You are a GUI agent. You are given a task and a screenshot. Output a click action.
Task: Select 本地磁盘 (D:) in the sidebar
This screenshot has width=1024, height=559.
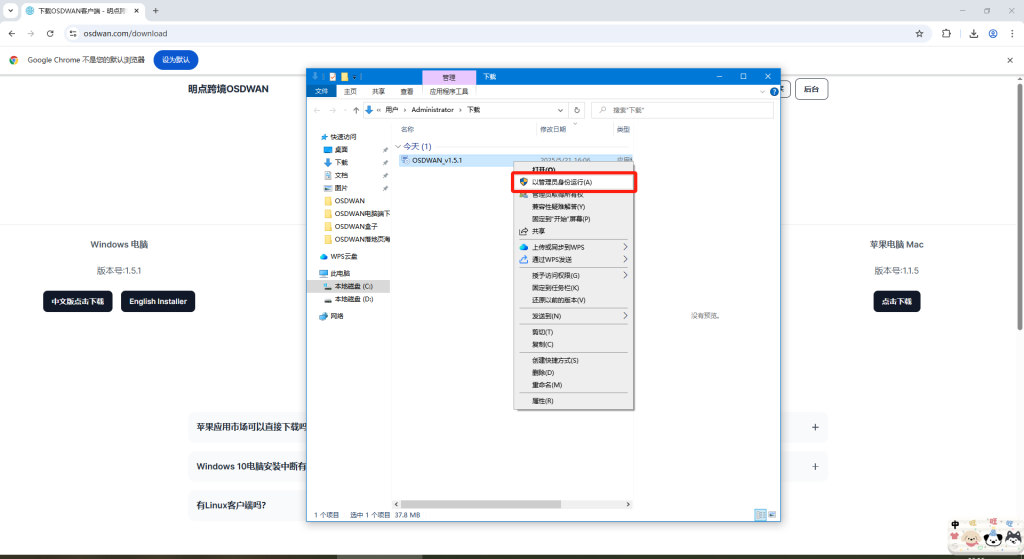[353, 299]
